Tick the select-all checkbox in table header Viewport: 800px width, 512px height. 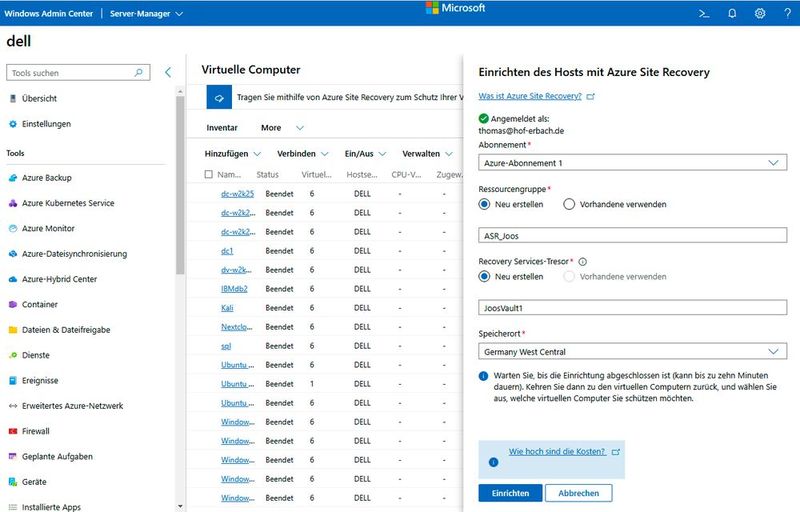(208, 174)
